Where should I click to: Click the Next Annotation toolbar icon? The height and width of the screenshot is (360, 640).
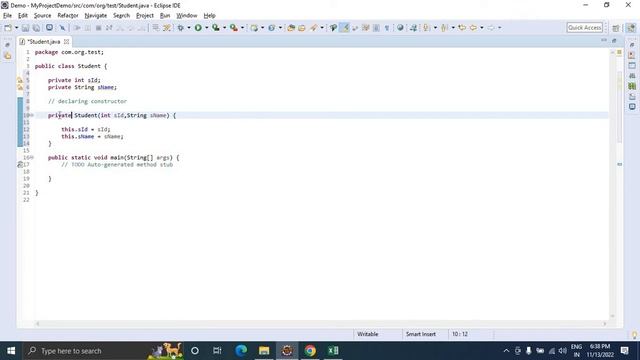tap(427, 28)
